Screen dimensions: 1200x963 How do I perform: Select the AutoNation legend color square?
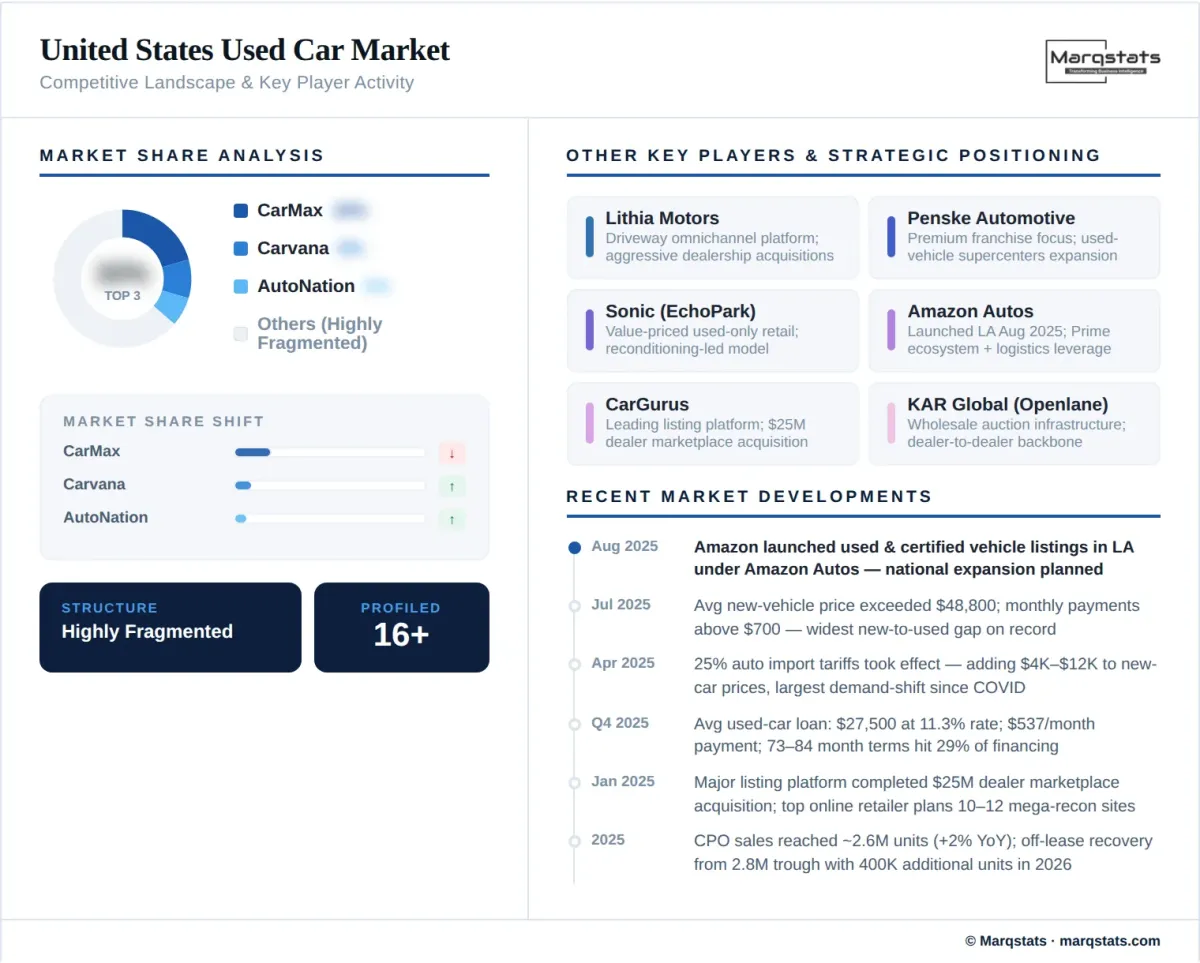[240, 287]
